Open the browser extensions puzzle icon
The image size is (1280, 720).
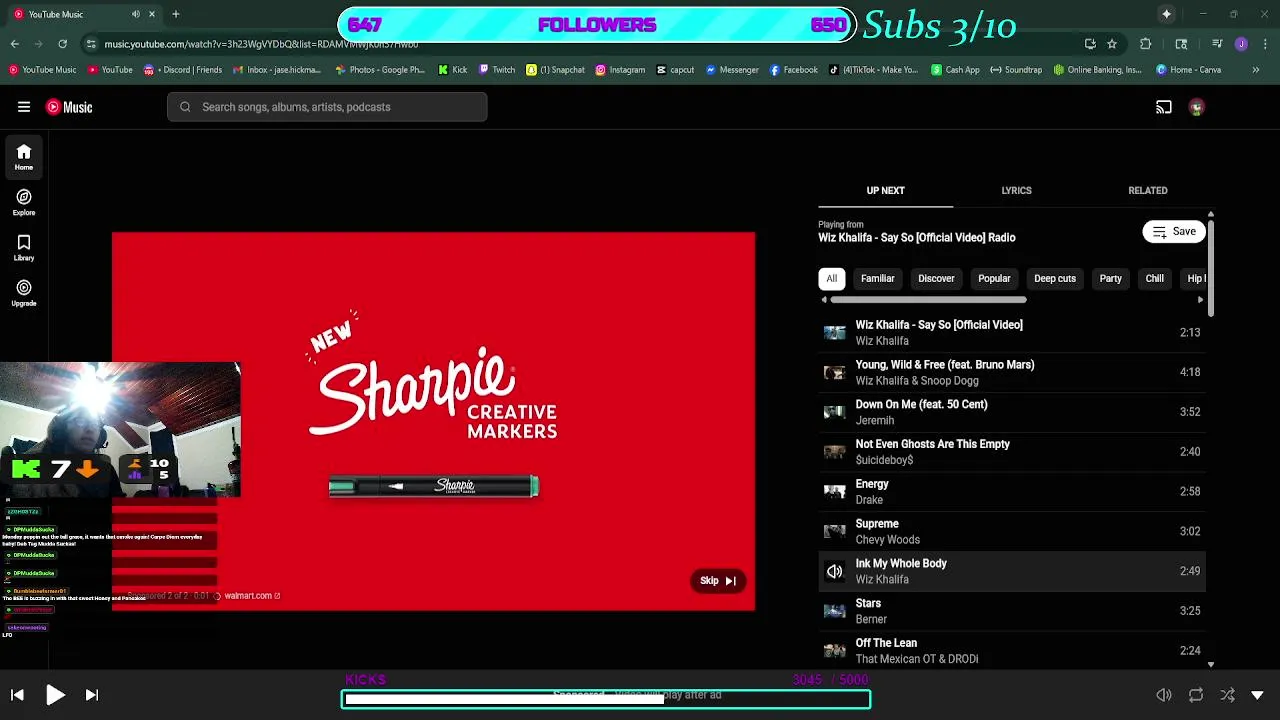[1146, 44]
